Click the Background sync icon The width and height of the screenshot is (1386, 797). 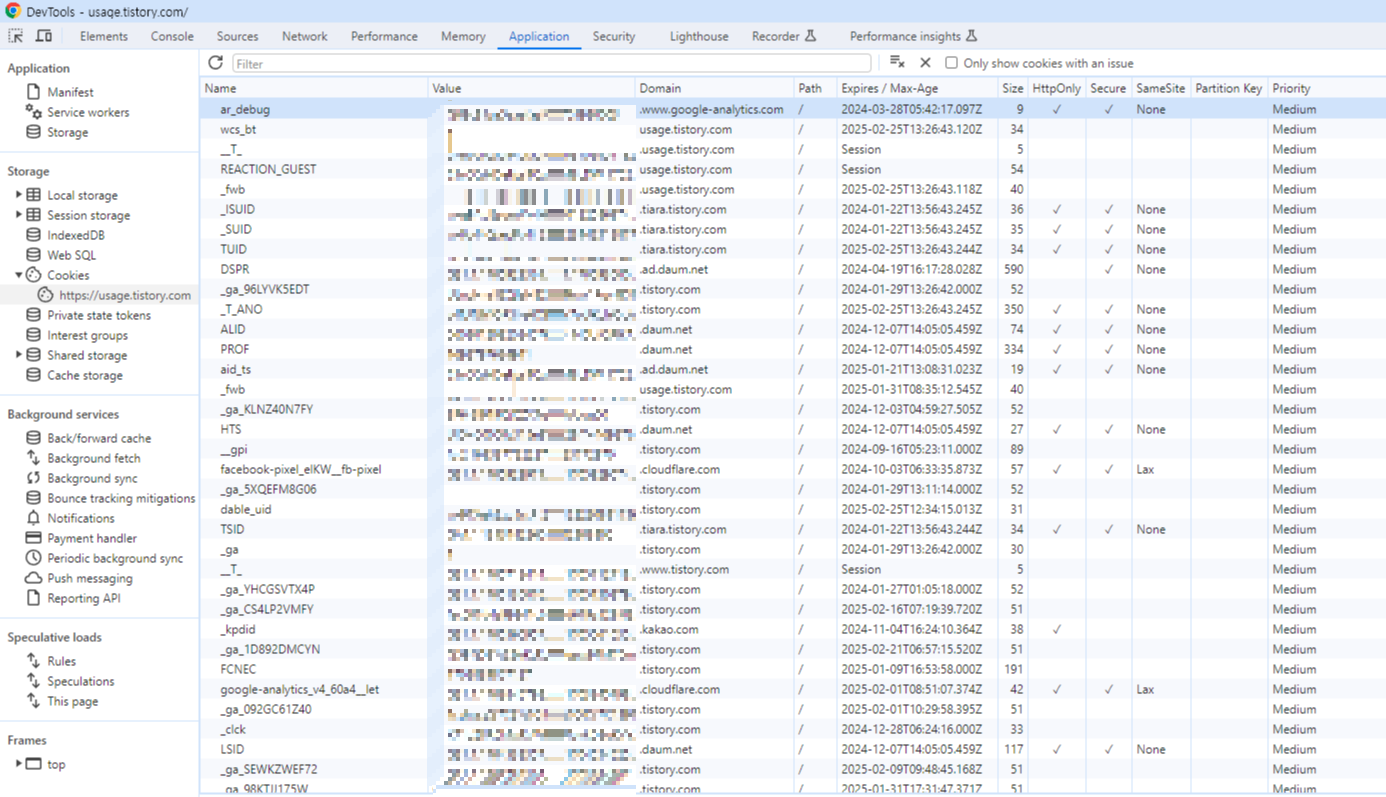34,478
